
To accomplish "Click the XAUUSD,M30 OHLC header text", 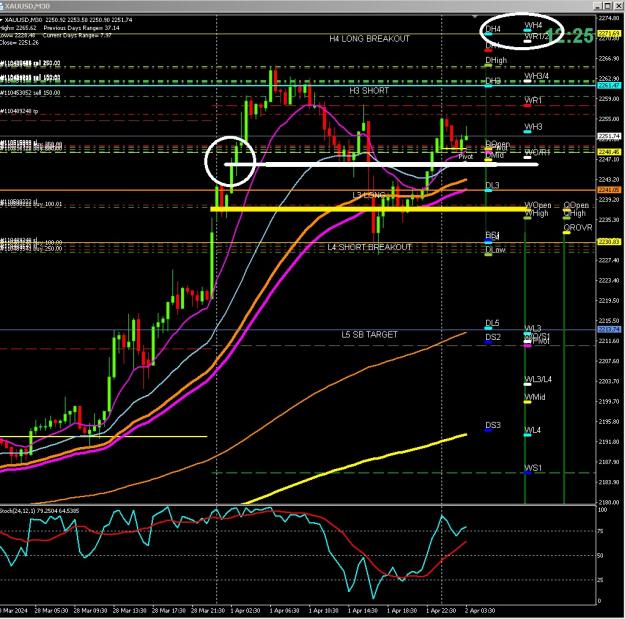I will (x=67, y=20).
